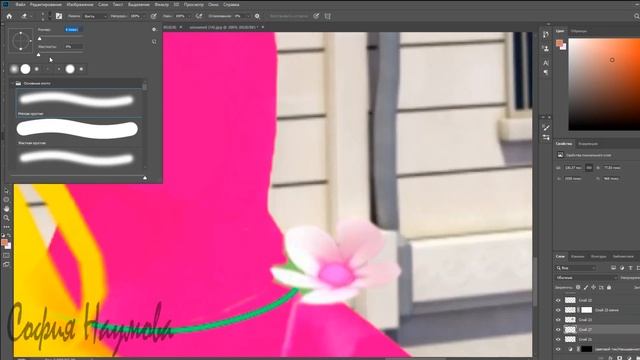
Task: Open flow slider arrow in options bar
Action: (189, 16)
